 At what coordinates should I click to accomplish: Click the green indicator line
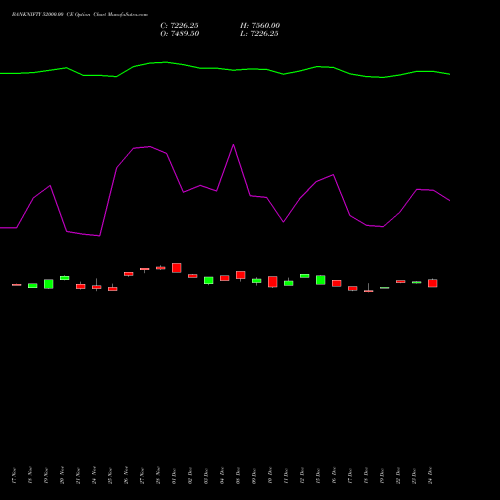[x=225, y=69]
